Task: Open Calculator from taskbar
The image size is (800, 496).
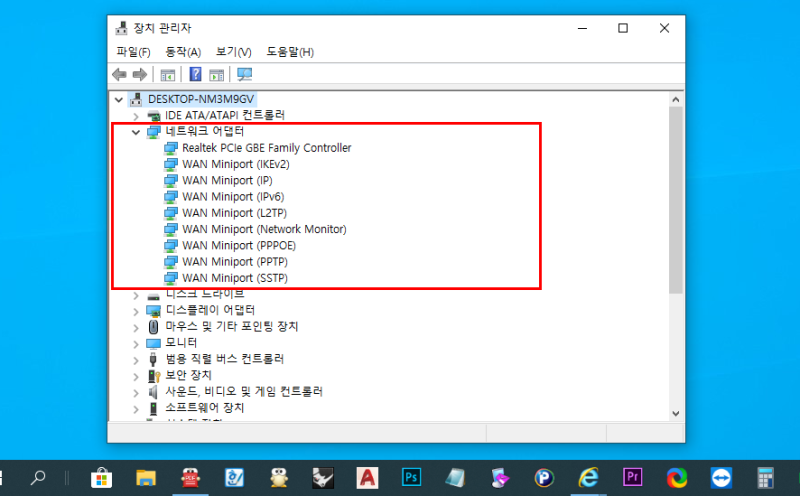Action: tap(765, 478)
